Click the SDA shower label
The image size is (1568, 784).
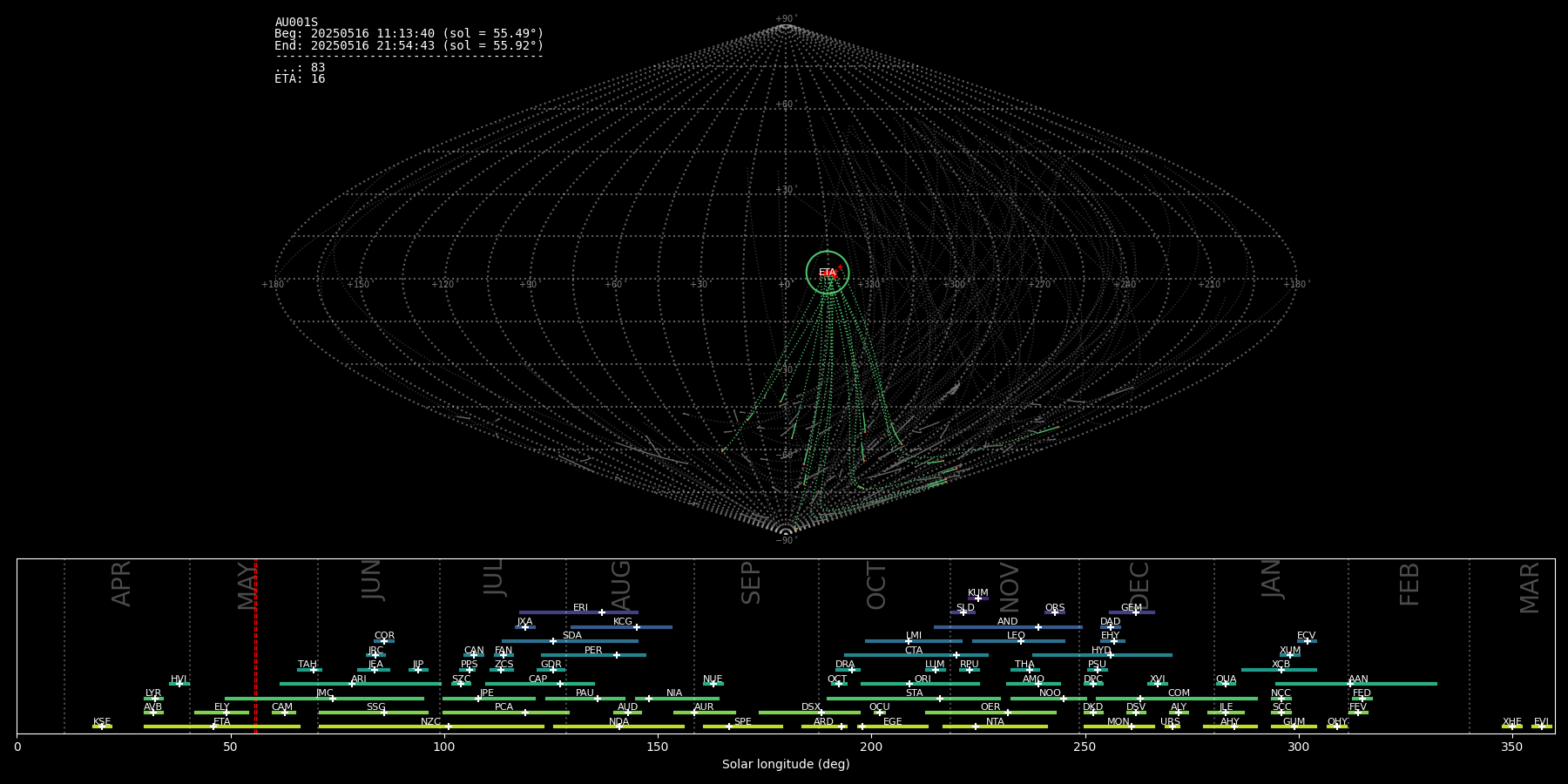click(572, 636)
